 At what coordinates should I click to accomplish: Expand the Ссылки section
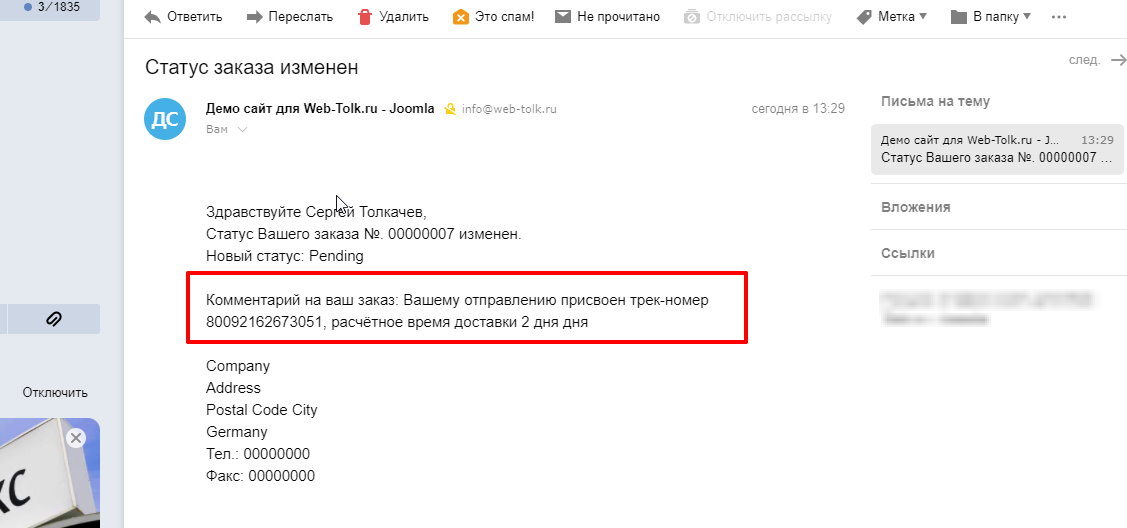[907, 253]
